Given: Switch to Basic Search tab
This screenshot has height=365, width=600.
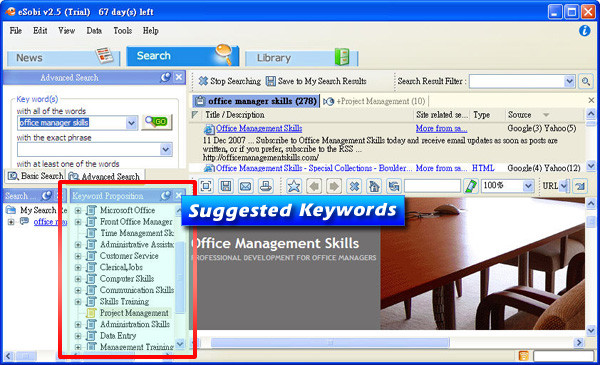Looking at the screenshot, I should point(36,176).
